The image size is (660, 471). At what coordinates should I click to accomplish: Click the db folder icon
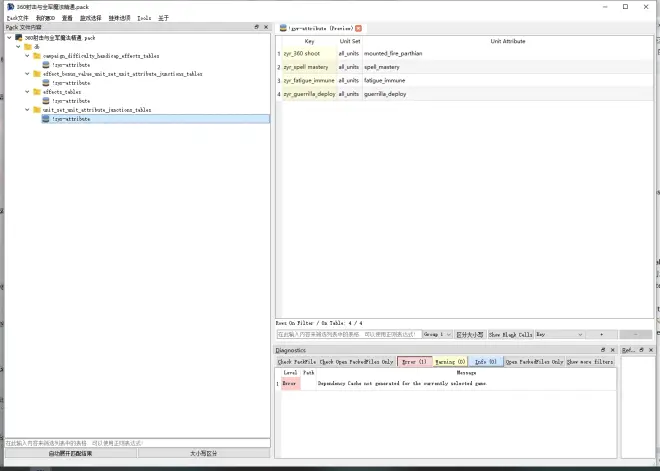coord(27,46)
